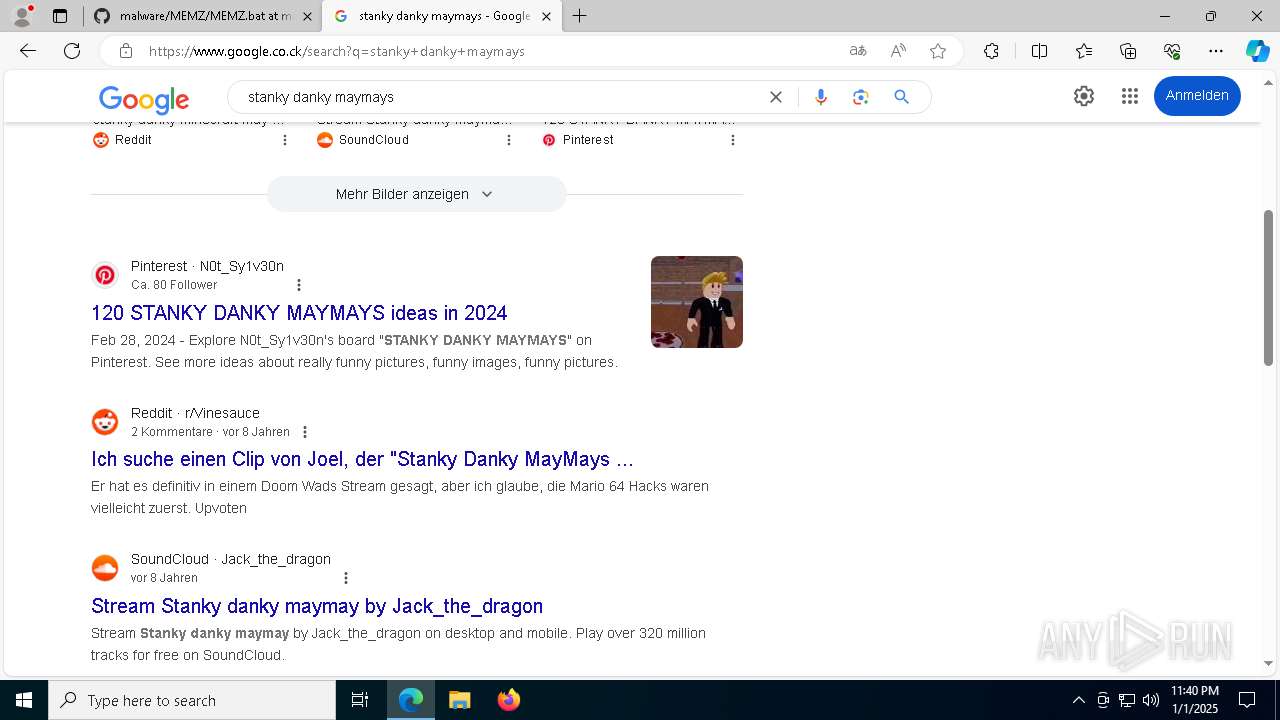
Task: Click in the Google search input field
Action: pyautogui.click(x=500, y=97)
